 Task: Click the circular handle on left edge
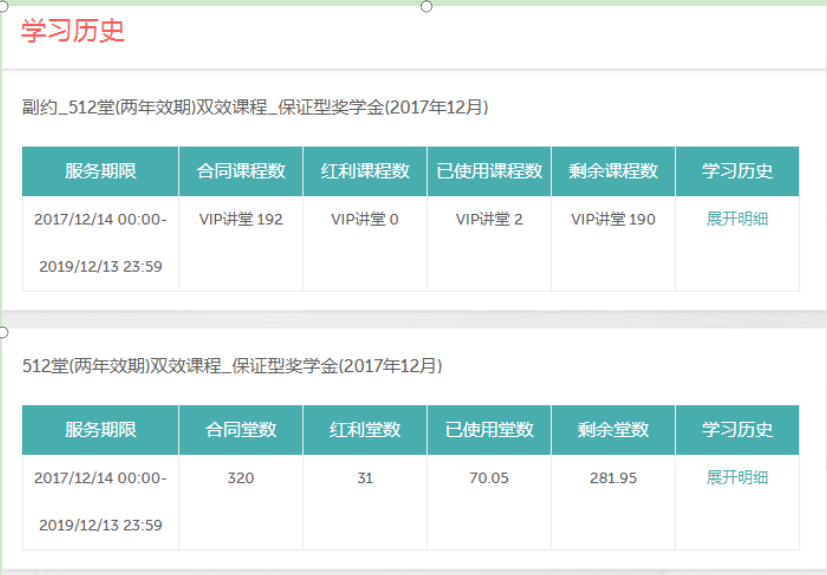(x=4, y=331)
